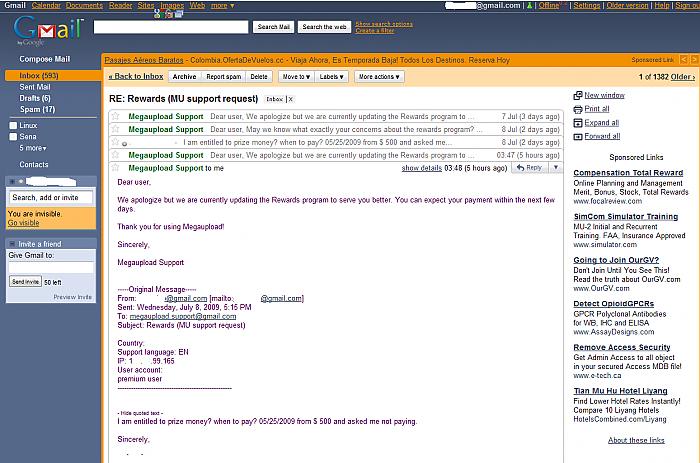Screen dimensions: 700x463
Task: Click the previous sponsored link arrow
Action: [x=683, y=59]
